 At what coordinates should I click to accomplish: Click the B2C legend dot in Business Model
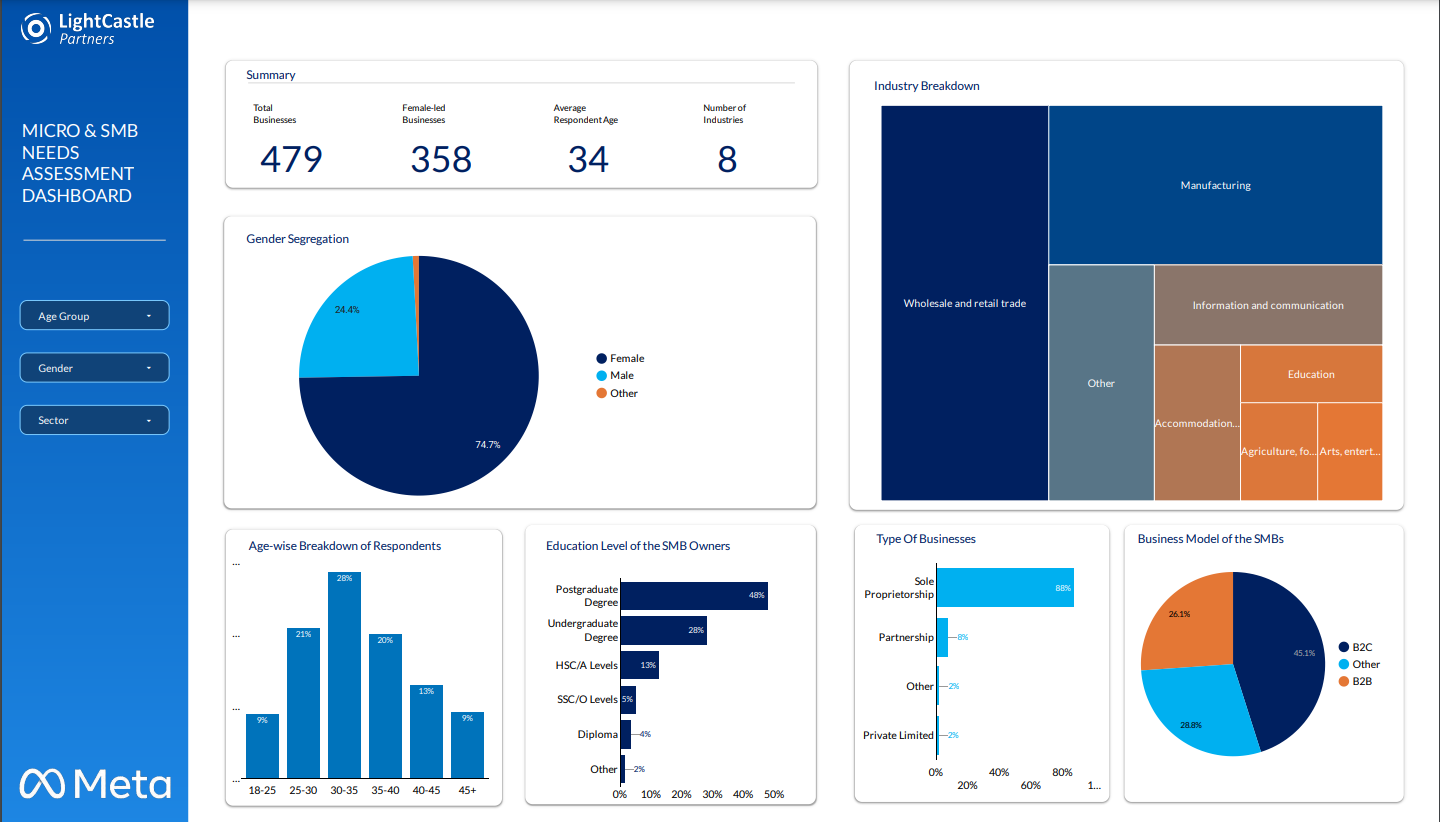[1344, 647]
